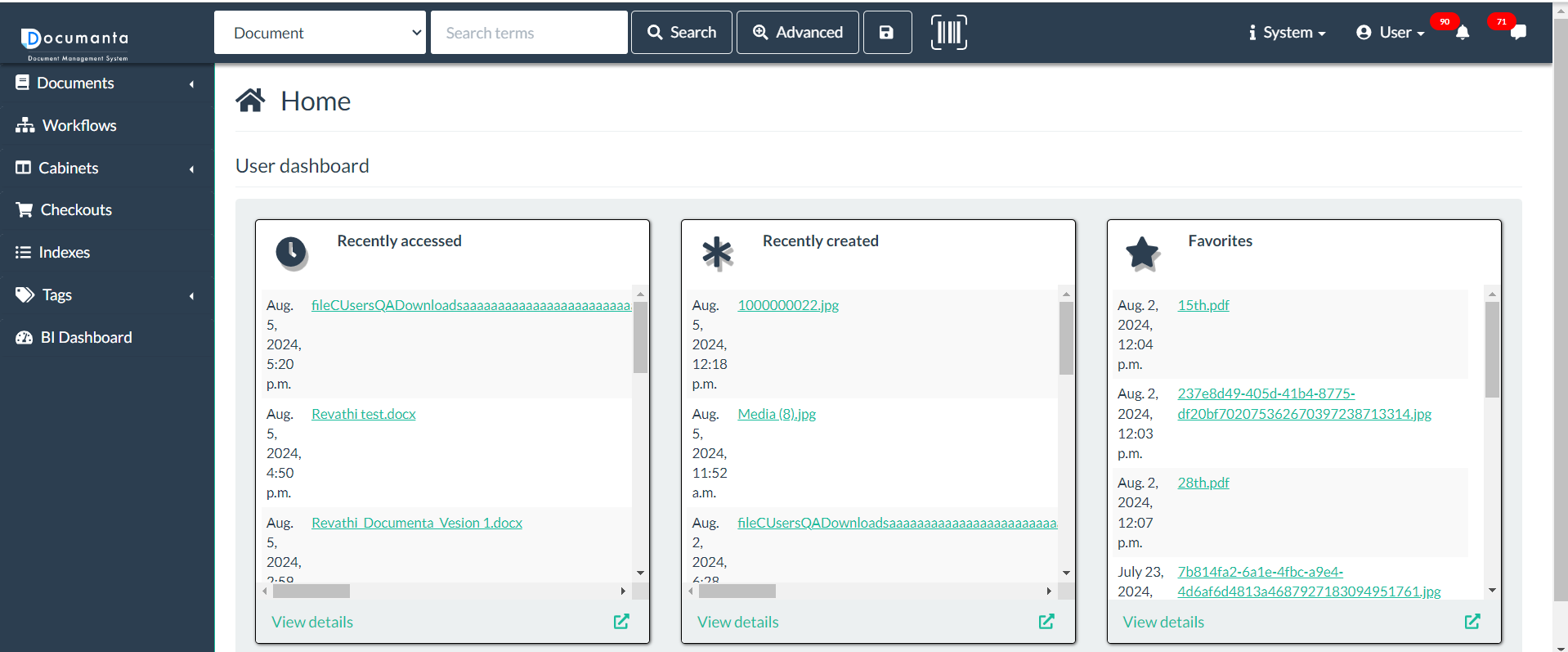The width and height of the screenshot is (1568, 652).
Task: Open Recently accessed external link icon
Action: [621, 622]
